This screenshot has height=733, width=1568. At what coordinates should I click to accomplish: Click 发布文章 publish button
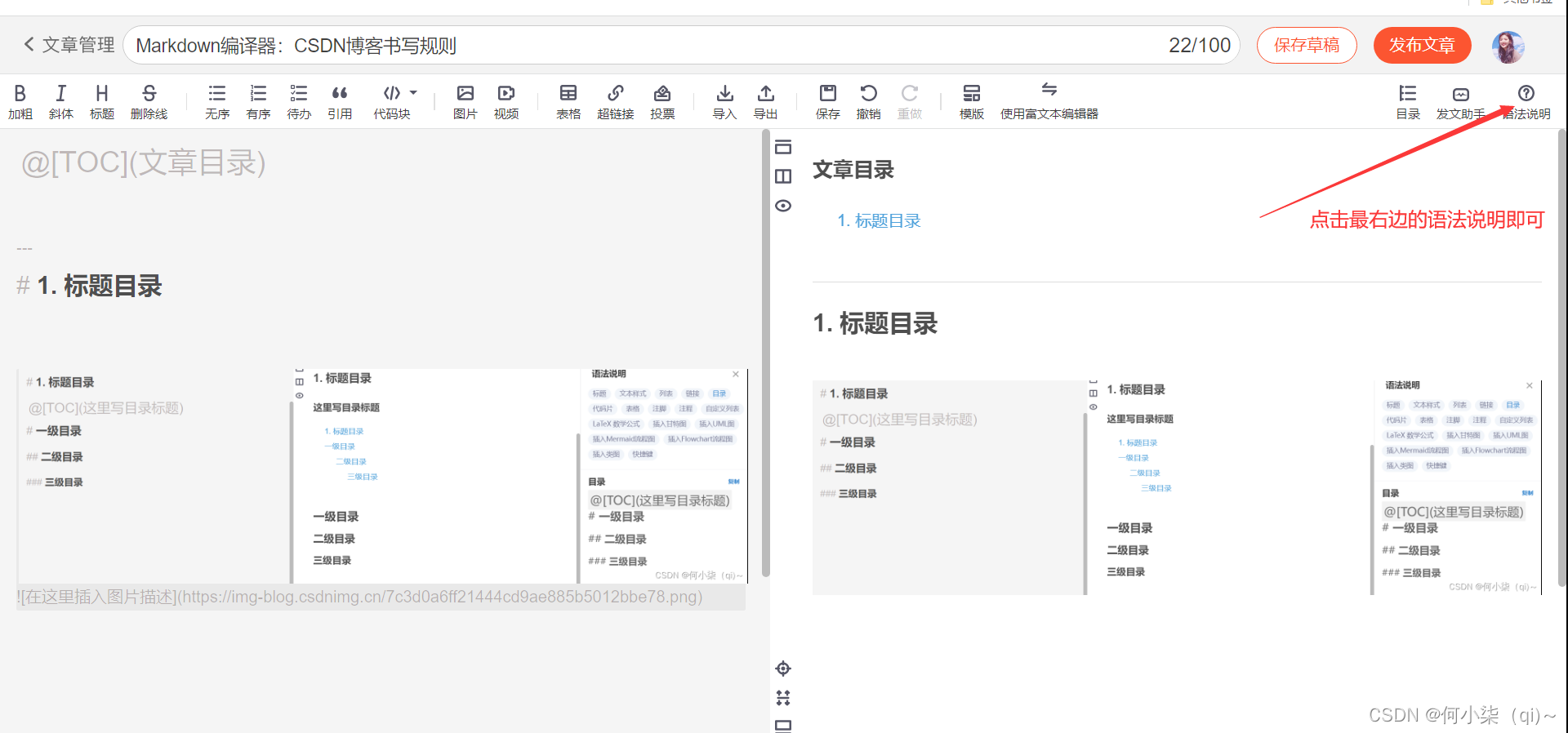pyautogui.click(x=1423, y=45)
